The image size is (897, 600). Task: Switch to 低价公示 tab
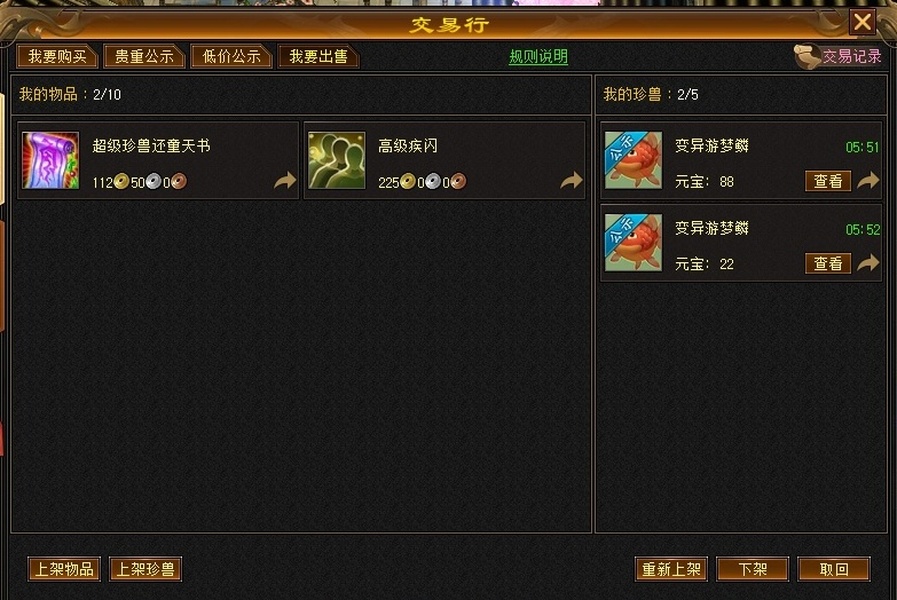231,57
